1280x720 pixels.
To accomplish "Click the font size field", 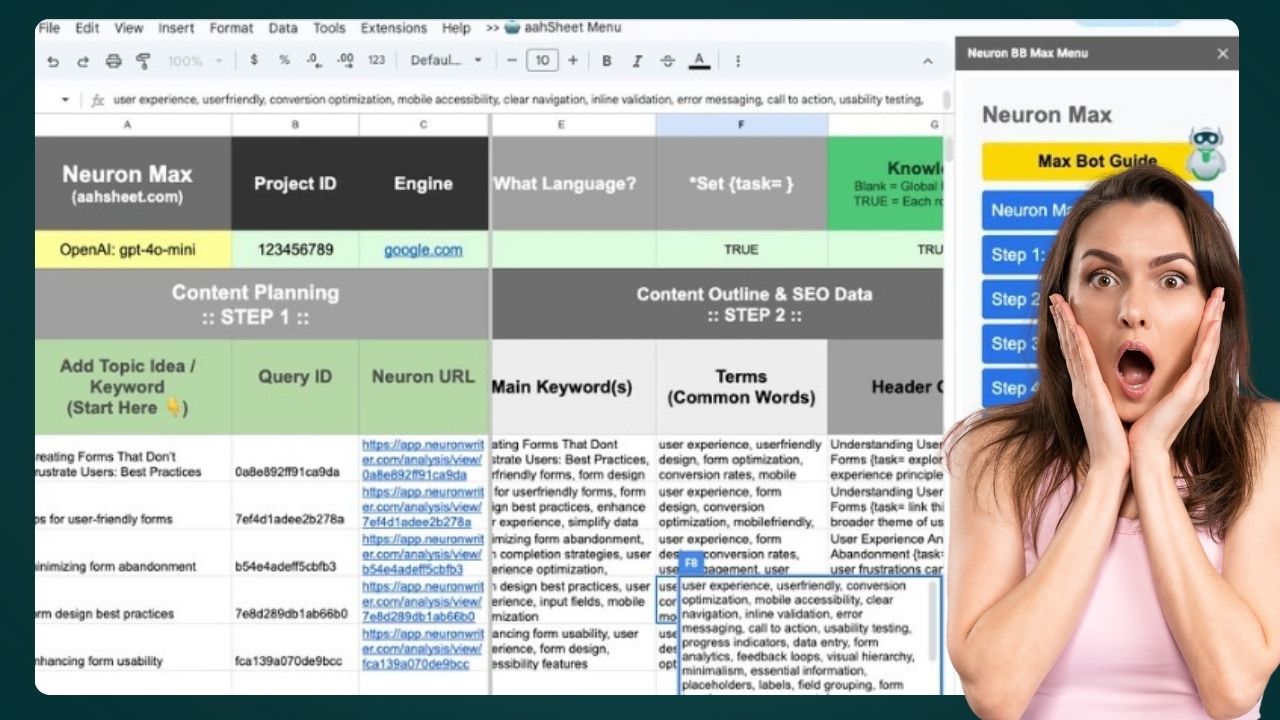I will (x=542, y=60).
